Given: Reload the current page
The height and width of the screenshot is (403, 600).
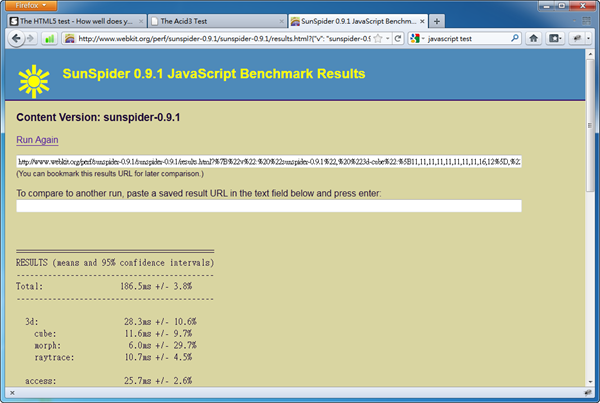Looking at the screenshot, I should tap(398, 39).
